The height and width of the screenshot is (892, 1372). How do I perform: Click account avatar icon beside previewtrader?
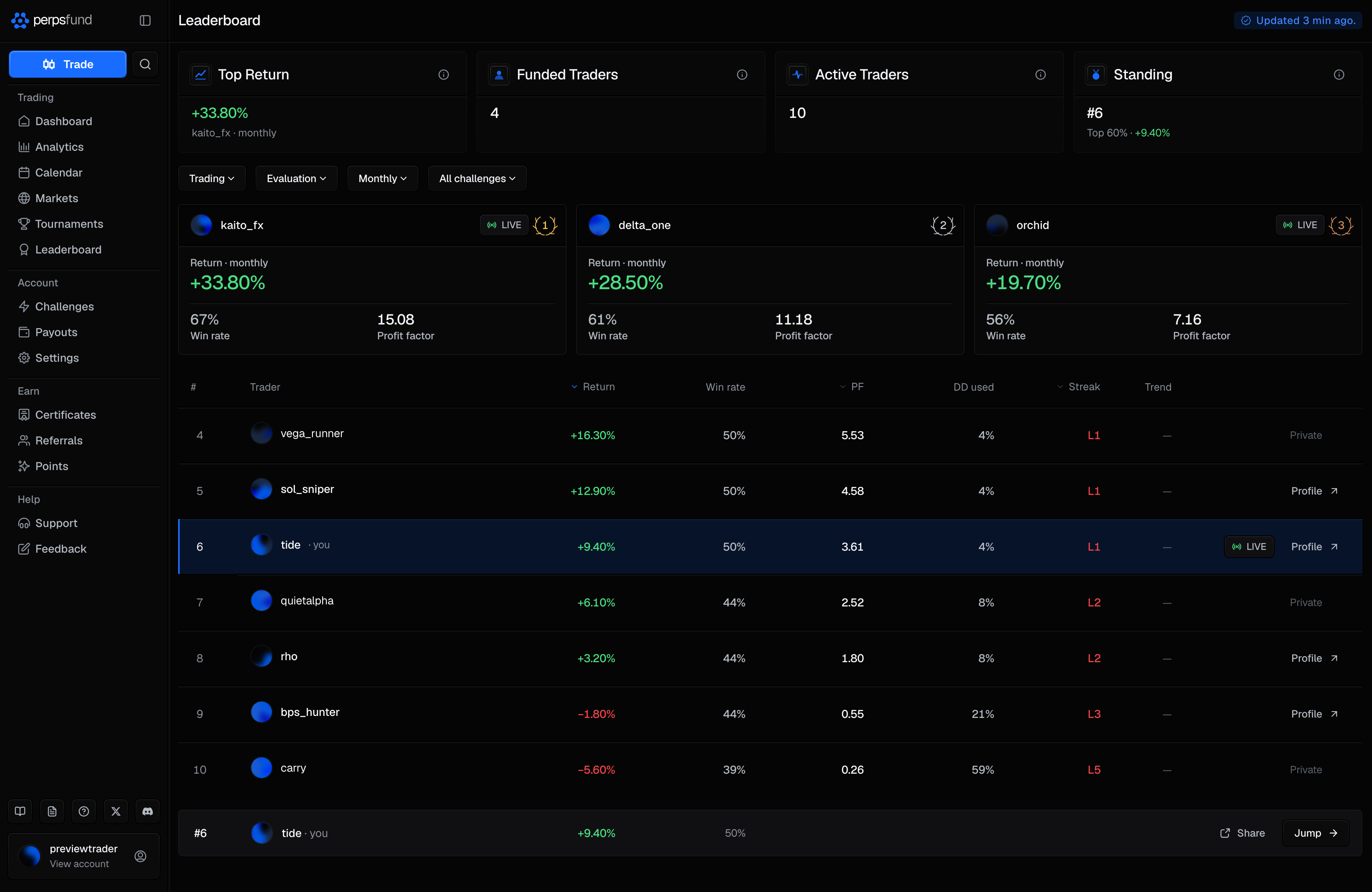click(140, 856)
